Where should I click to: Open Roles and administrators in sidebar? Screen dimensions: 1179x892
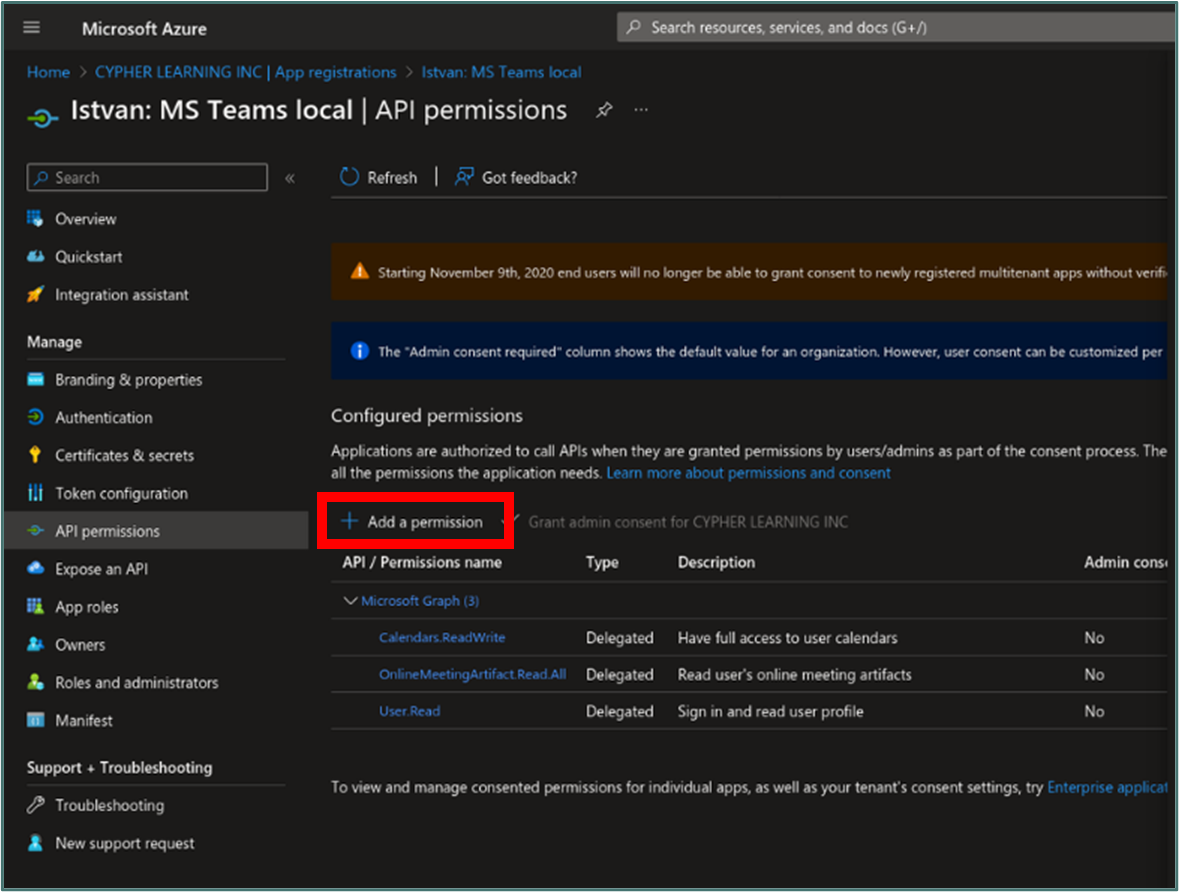[137, 683]
